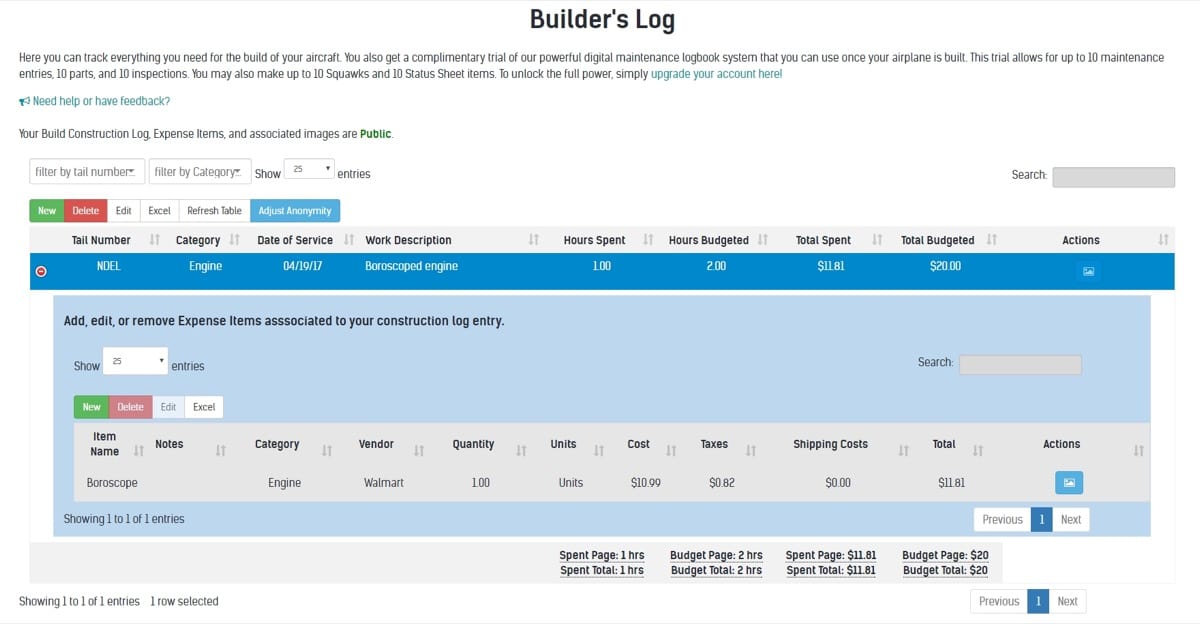Sort outer Actions column arrows

(x=1163, y=240)
